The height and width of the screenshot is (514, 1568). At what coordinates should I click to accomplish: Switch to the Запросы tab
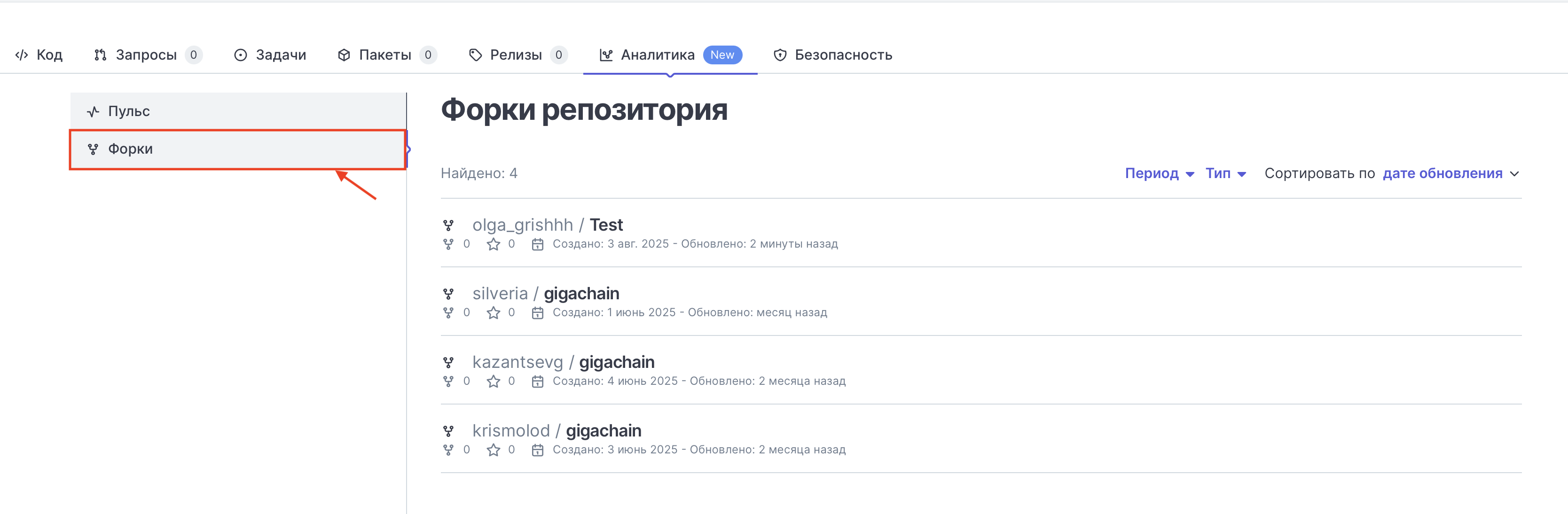(148, 55)
